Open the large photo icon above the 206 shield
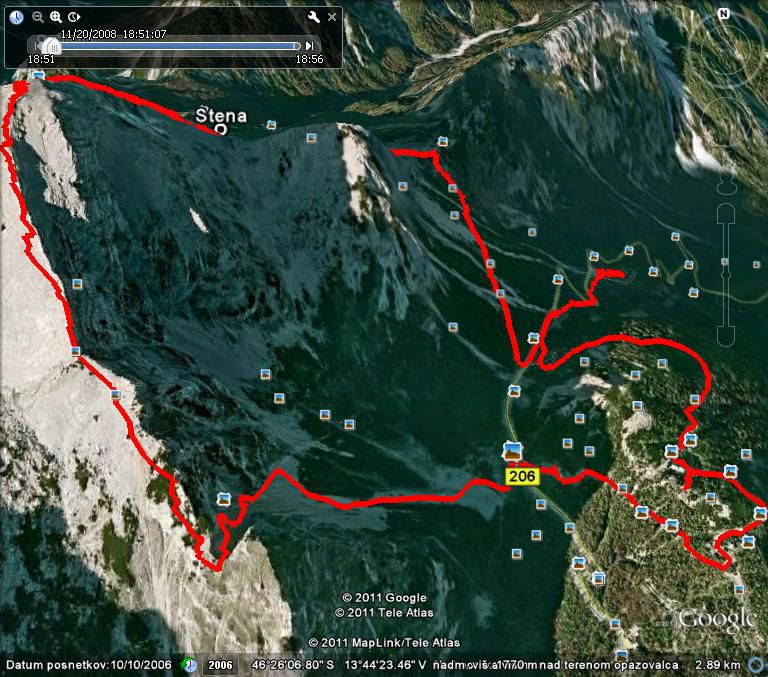 click(512, 451)
